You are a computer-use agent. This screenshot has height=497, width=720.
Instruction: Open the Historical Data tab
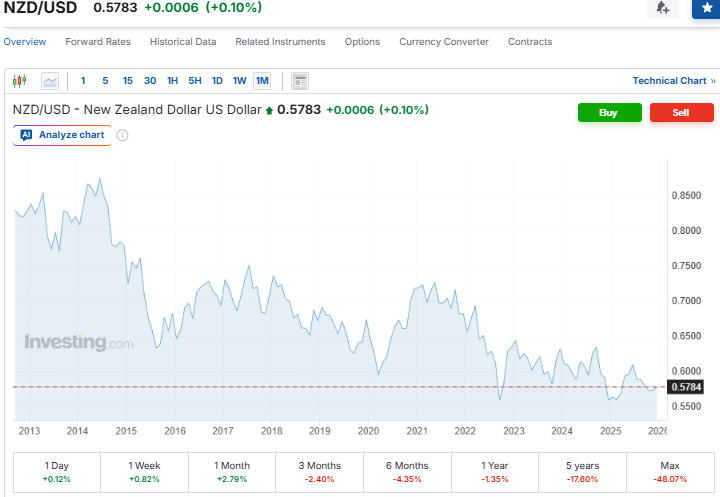point(183,42)
